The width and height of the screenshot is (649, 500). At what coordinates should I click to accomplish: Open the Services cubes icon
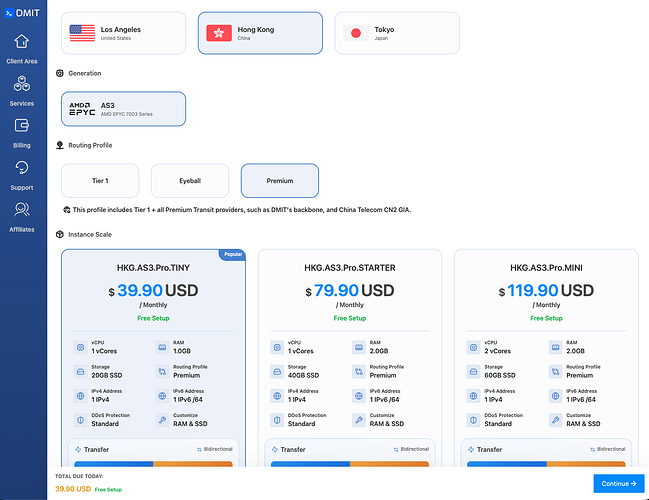pos(22,83)
